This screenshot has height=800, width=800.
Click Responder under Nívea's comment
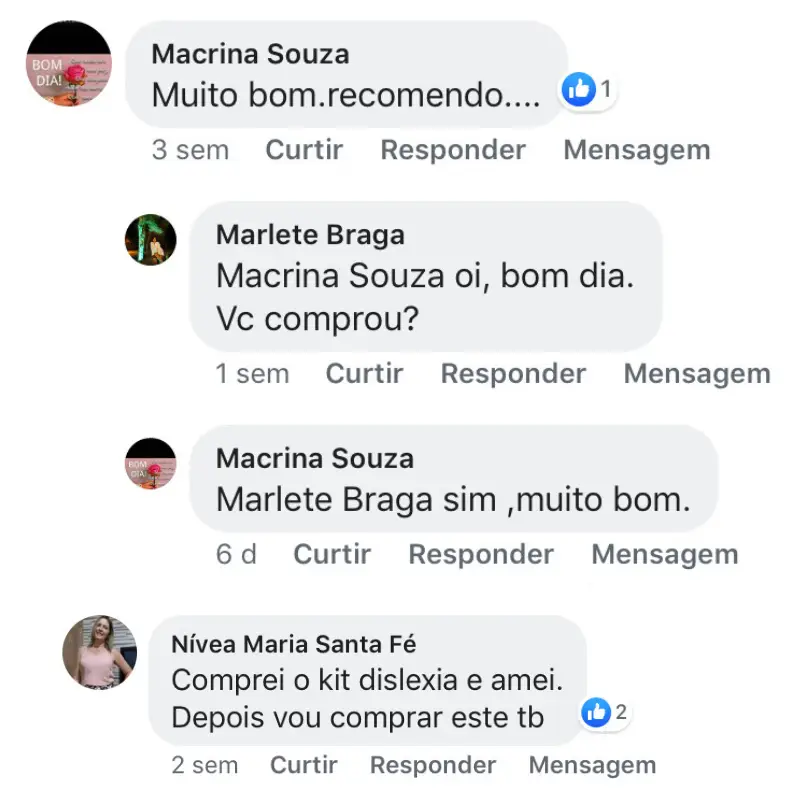(433, 766)
